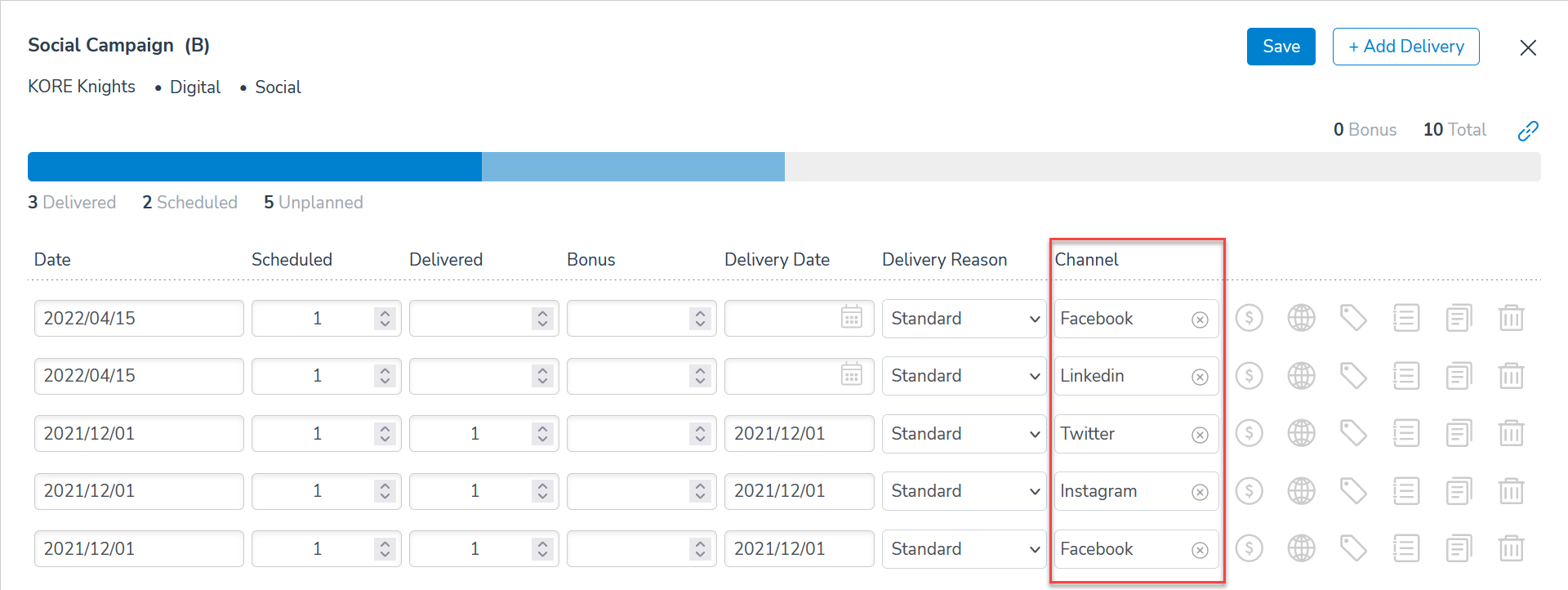Clear the Instagram channel value
Viewport: 1568px width, 590px height.
pyautogui.click(x=1200, y=492)
